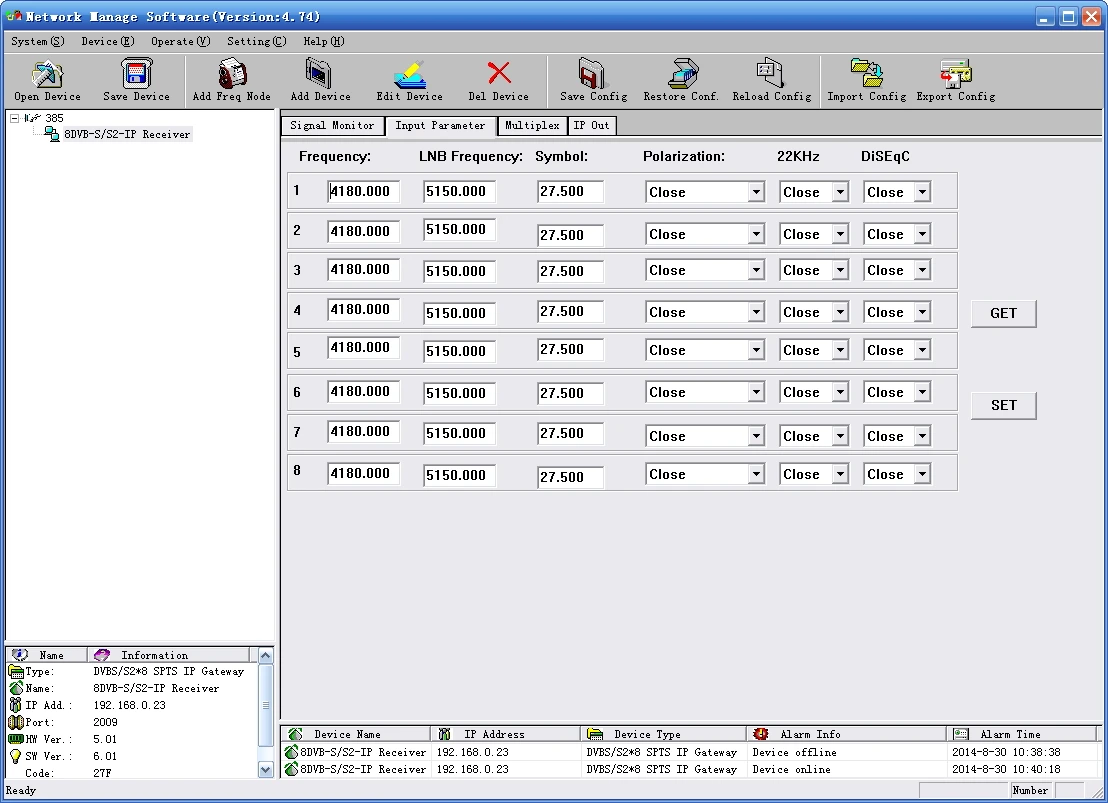Click the Export Config icon
The image size is (1108, 803).
pos(955,73)
